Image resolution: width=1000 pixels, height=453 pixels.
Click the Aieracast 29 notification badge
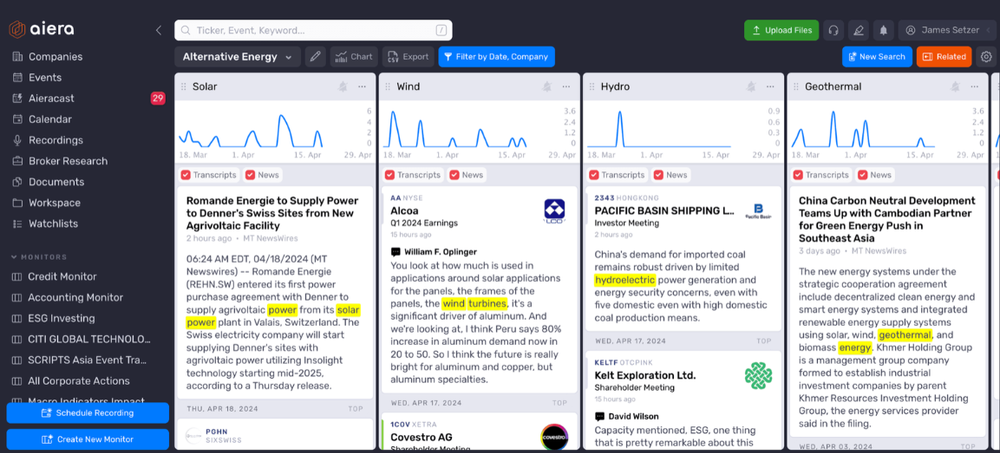[x=158, y=98]
